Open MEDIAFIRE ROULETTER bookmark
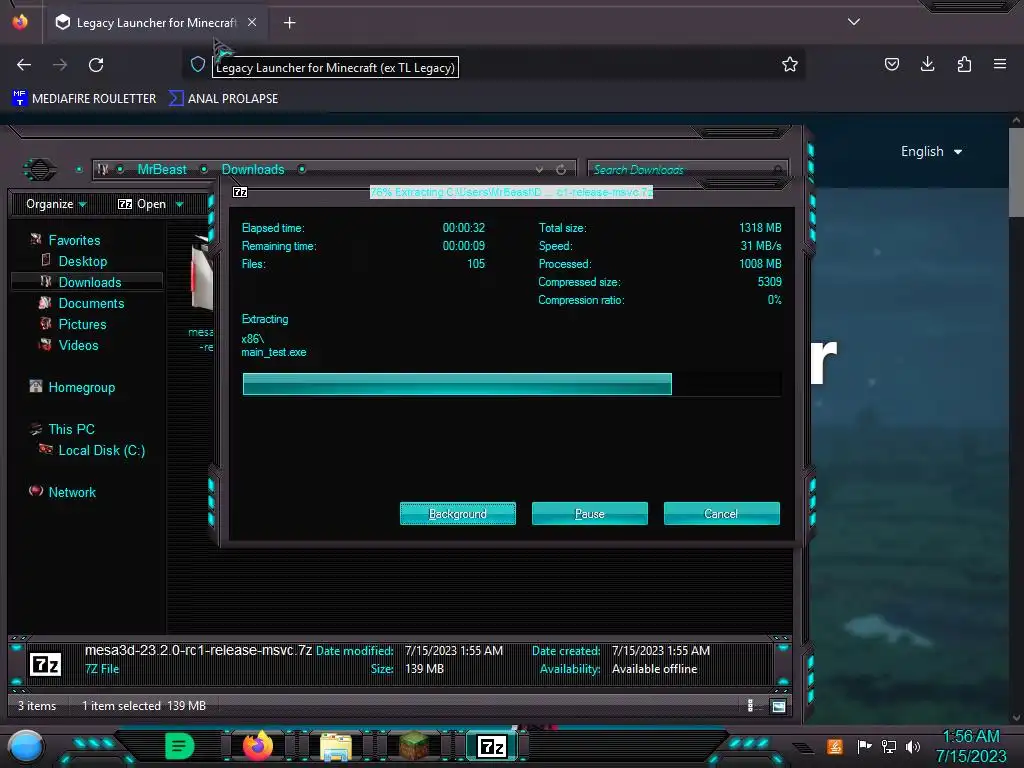The height and width of the screenshot is (768, 1024). 84,99
